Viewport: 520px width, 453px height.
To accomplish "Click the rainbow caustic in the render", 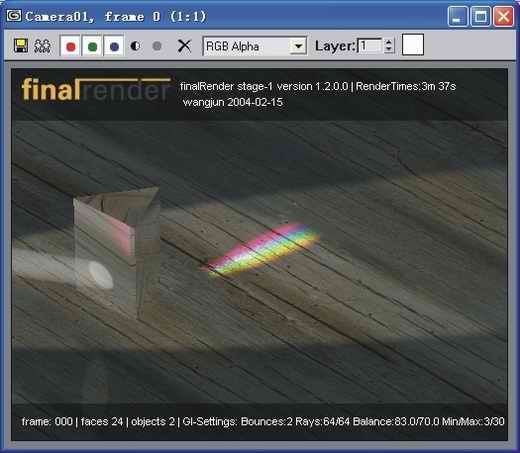I will [x=263, y=248].
